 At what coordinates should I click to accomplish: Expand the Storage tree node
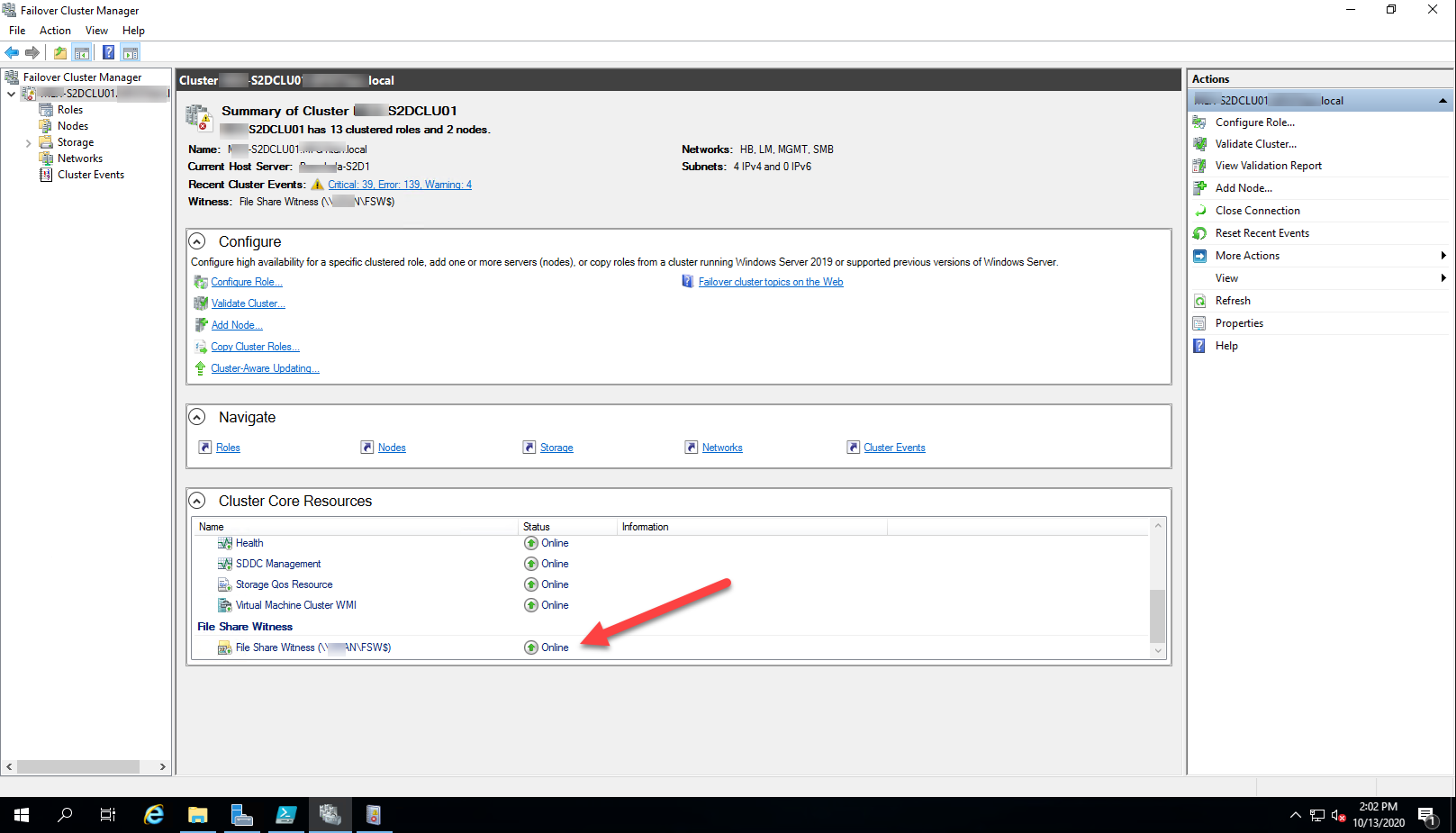click(29, 143)
